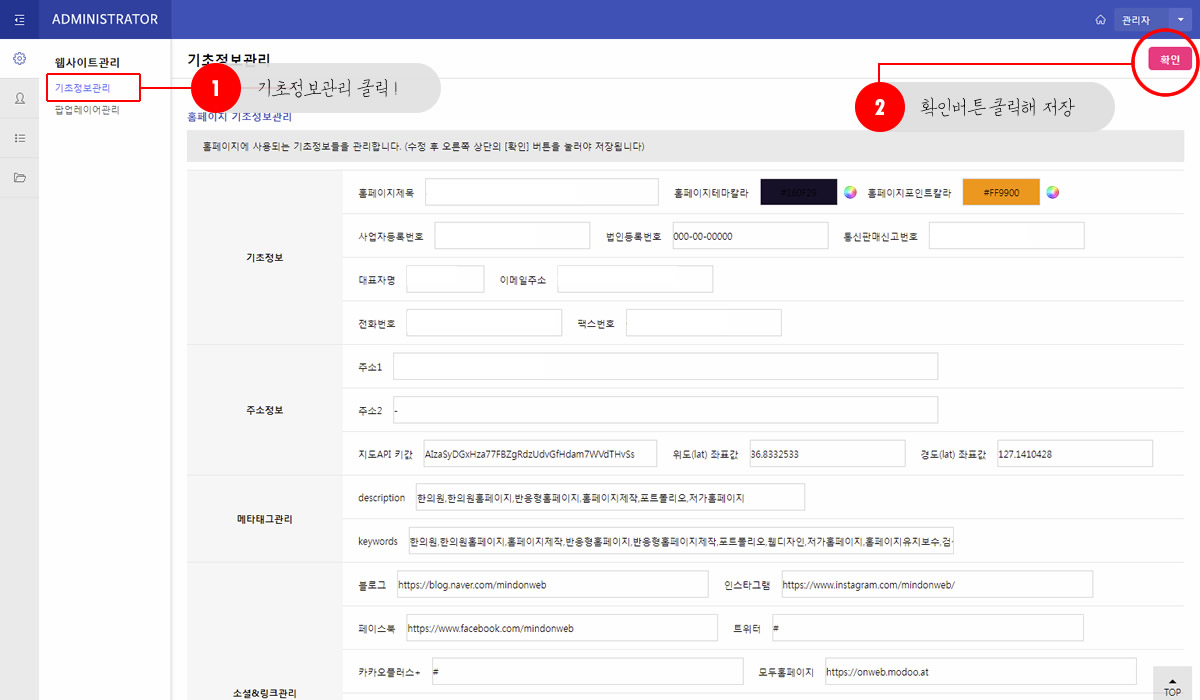Select 팝업레이어관리 in the sidebar menu
Viewport: 1200px width, 700px height.
click(87, 110)
